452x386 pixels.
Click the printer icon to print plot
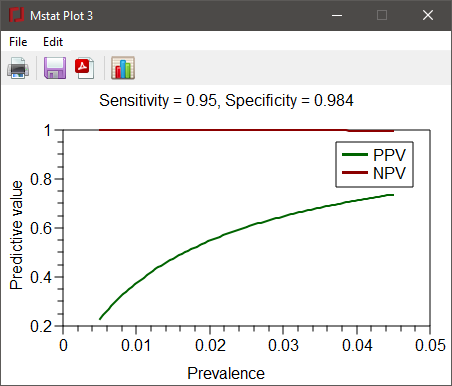click(x=18, y=68)
